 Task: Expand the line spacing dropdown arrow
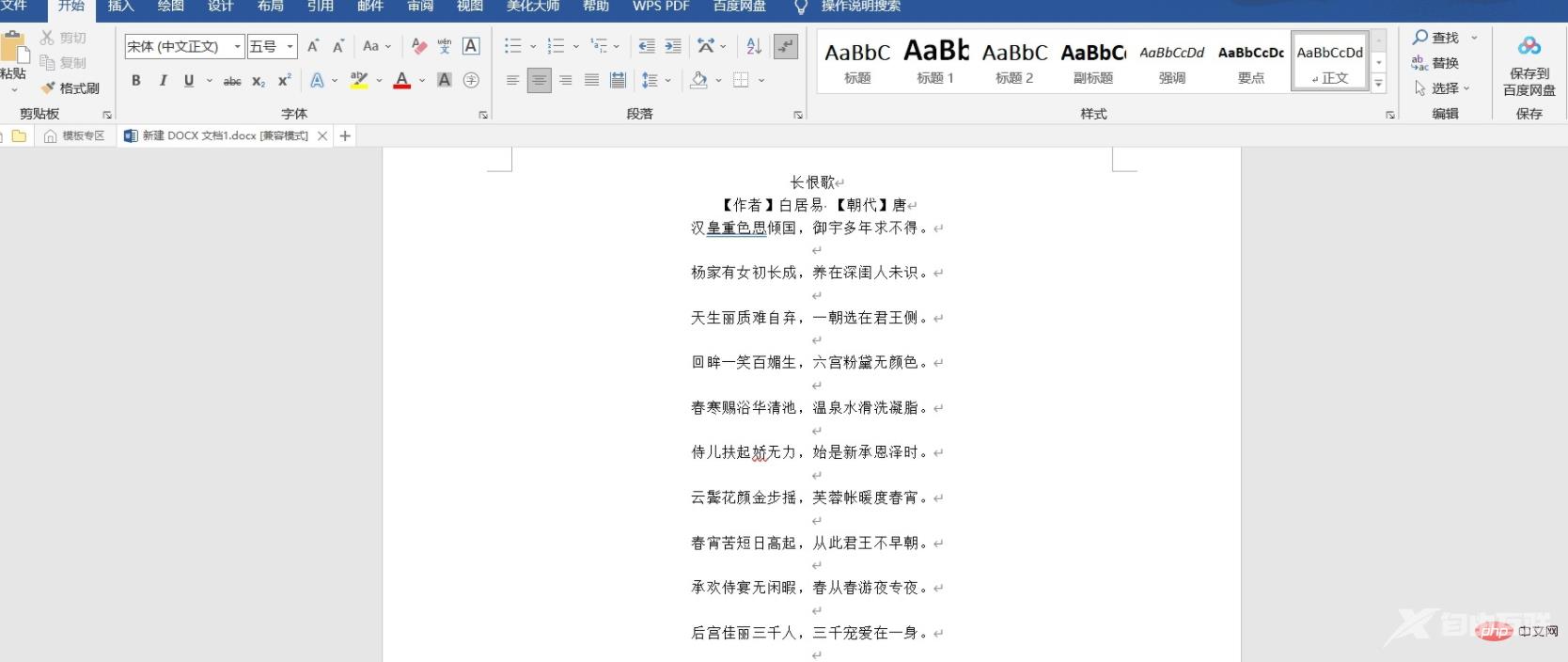point(668,81)
